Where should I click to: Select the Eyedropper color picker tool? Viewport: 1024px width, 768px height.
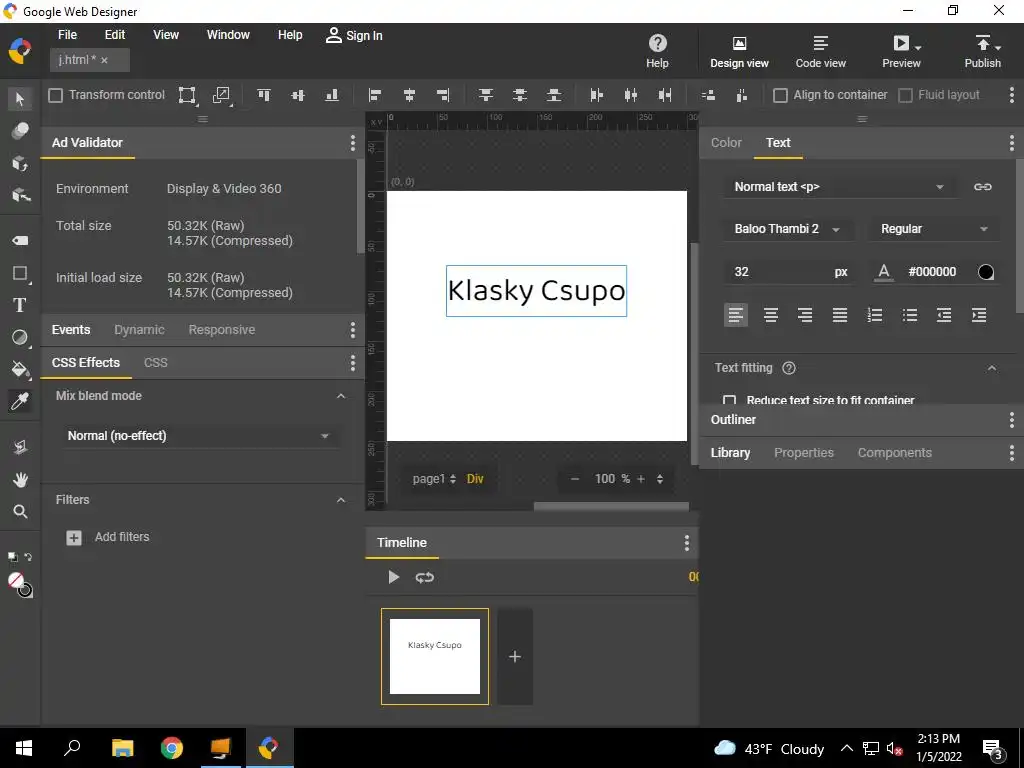coord(20,401)
